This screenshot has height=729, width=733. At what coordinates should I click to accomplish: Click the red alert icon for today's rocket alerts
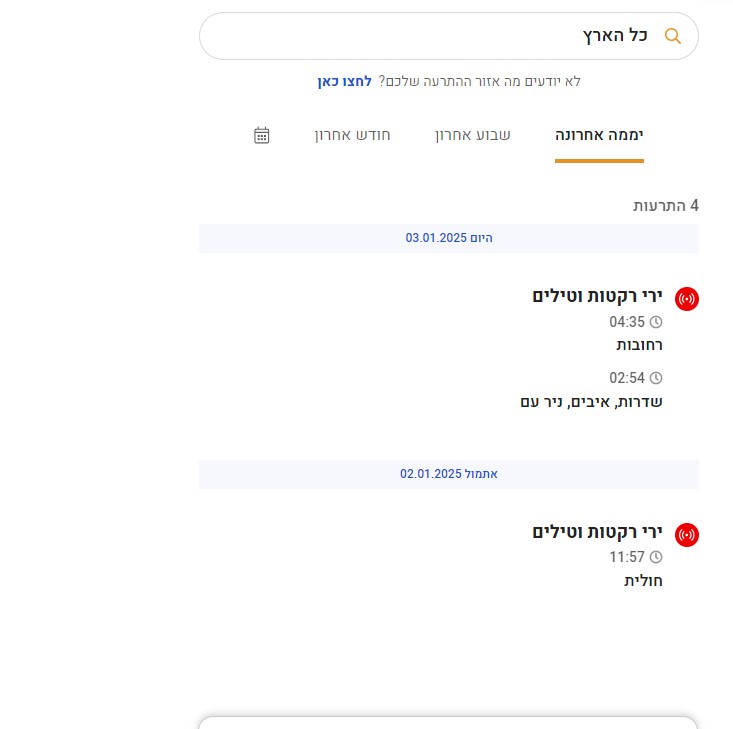click(x=687, y=298)
